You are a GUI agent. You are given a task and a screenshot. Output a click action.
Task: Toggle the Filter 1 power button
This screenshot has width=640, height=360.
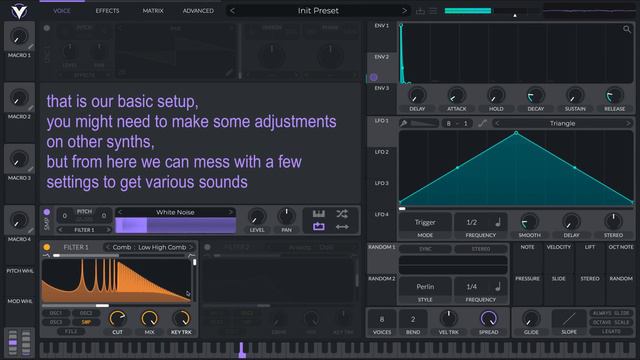47,247
